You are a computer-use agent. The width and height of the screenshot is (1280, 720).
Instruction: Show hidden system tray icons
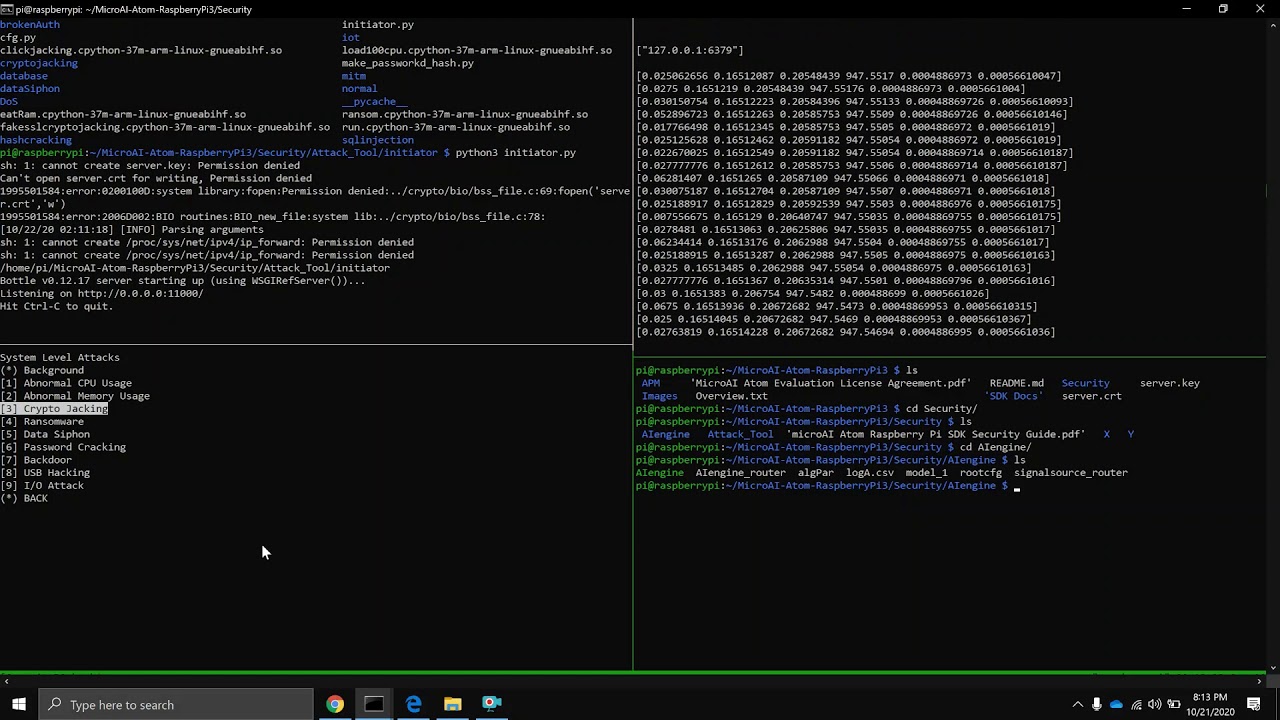click(1077, 705)
